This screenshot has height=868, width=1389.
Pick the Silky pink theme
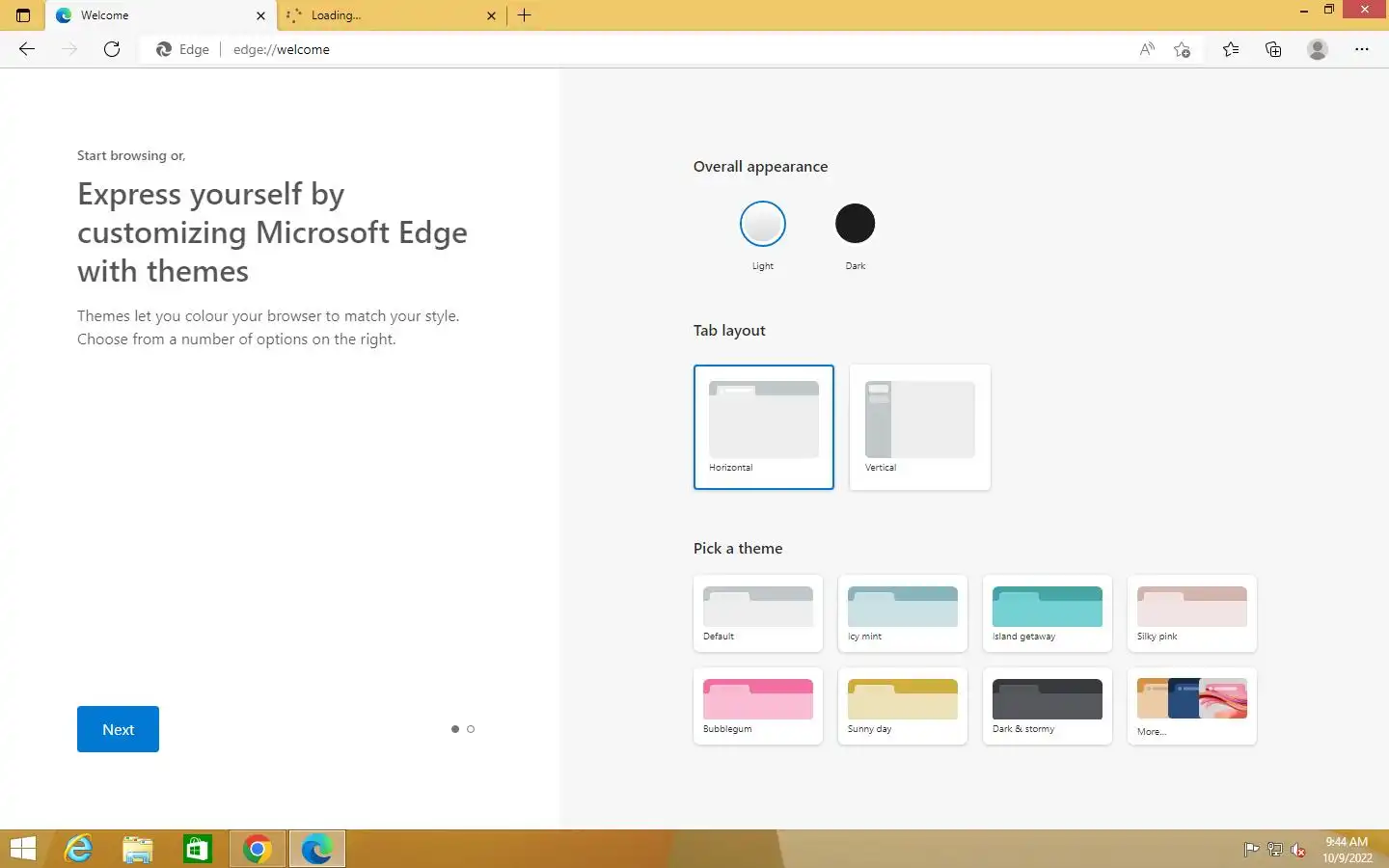pos(1192,613)
